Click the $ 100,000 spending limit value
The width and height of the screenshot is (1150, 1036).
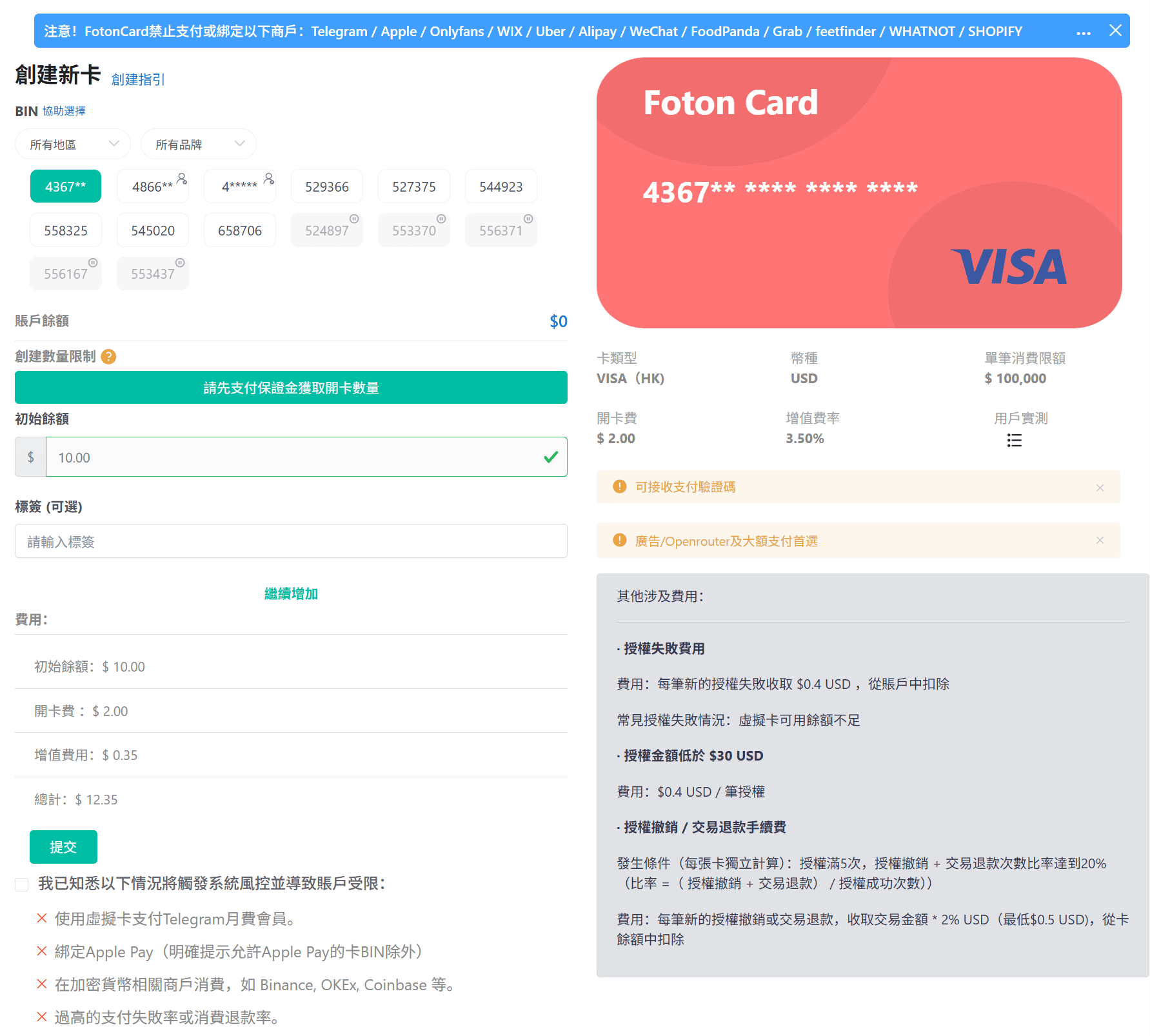(x=1015, y=379)
